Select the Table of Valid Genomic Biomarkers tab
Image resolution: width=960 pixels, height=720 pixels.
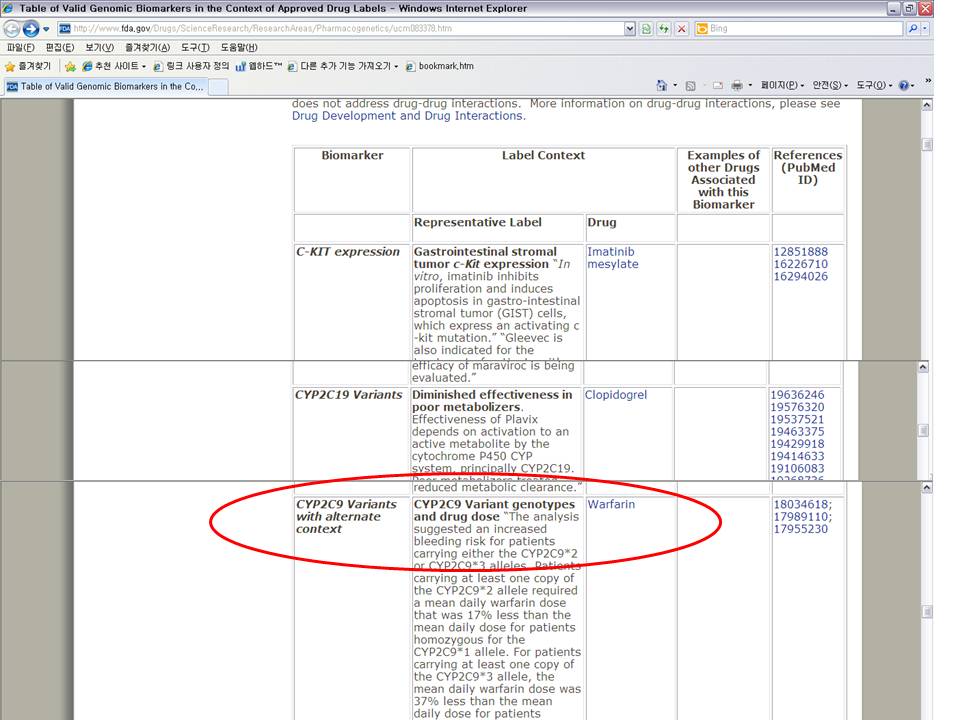coord(105,86)
